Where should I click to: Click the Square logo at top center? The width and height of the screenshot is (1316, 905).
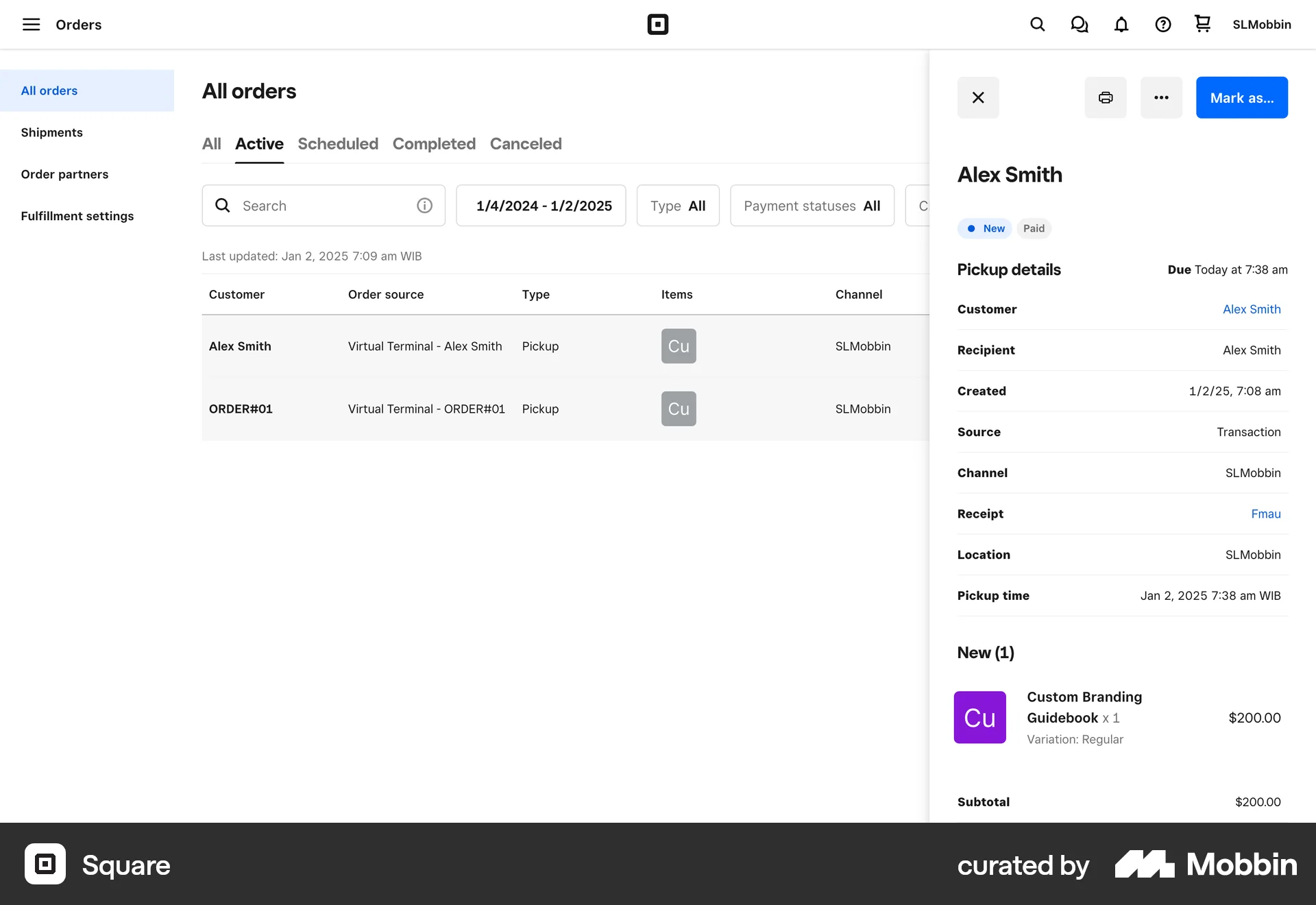(x=657, y=25)
